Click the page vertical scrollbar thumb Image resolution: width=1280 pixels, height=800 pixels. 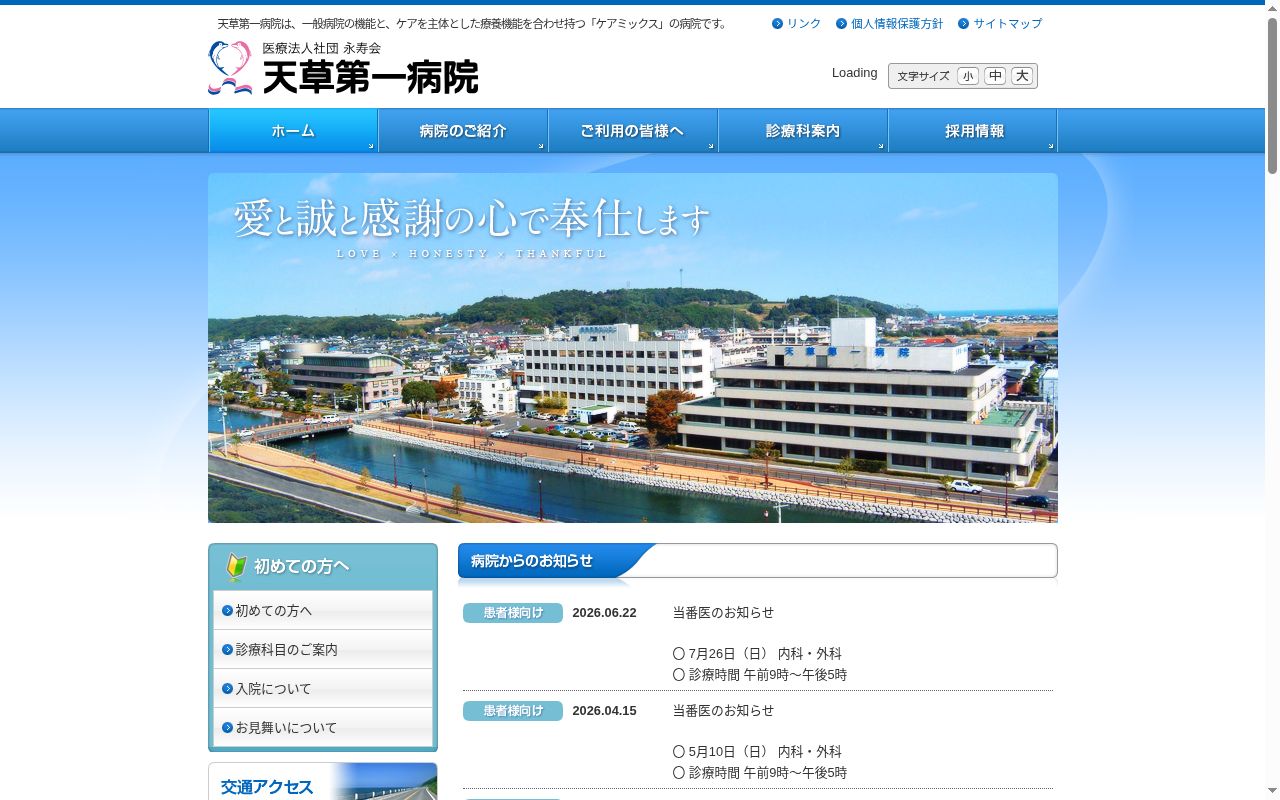coord(1272,95)
